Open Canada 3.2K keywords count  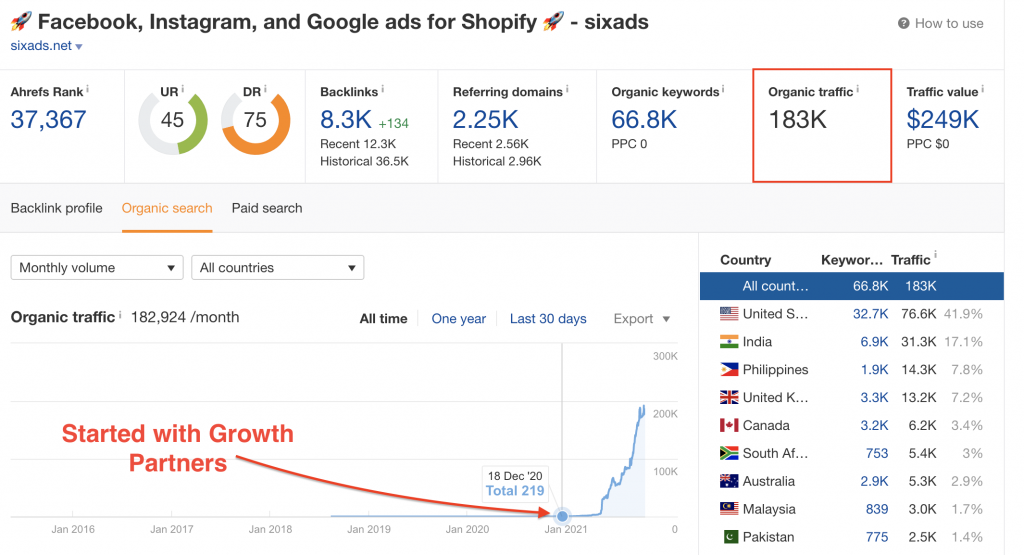tap(874, 426)
